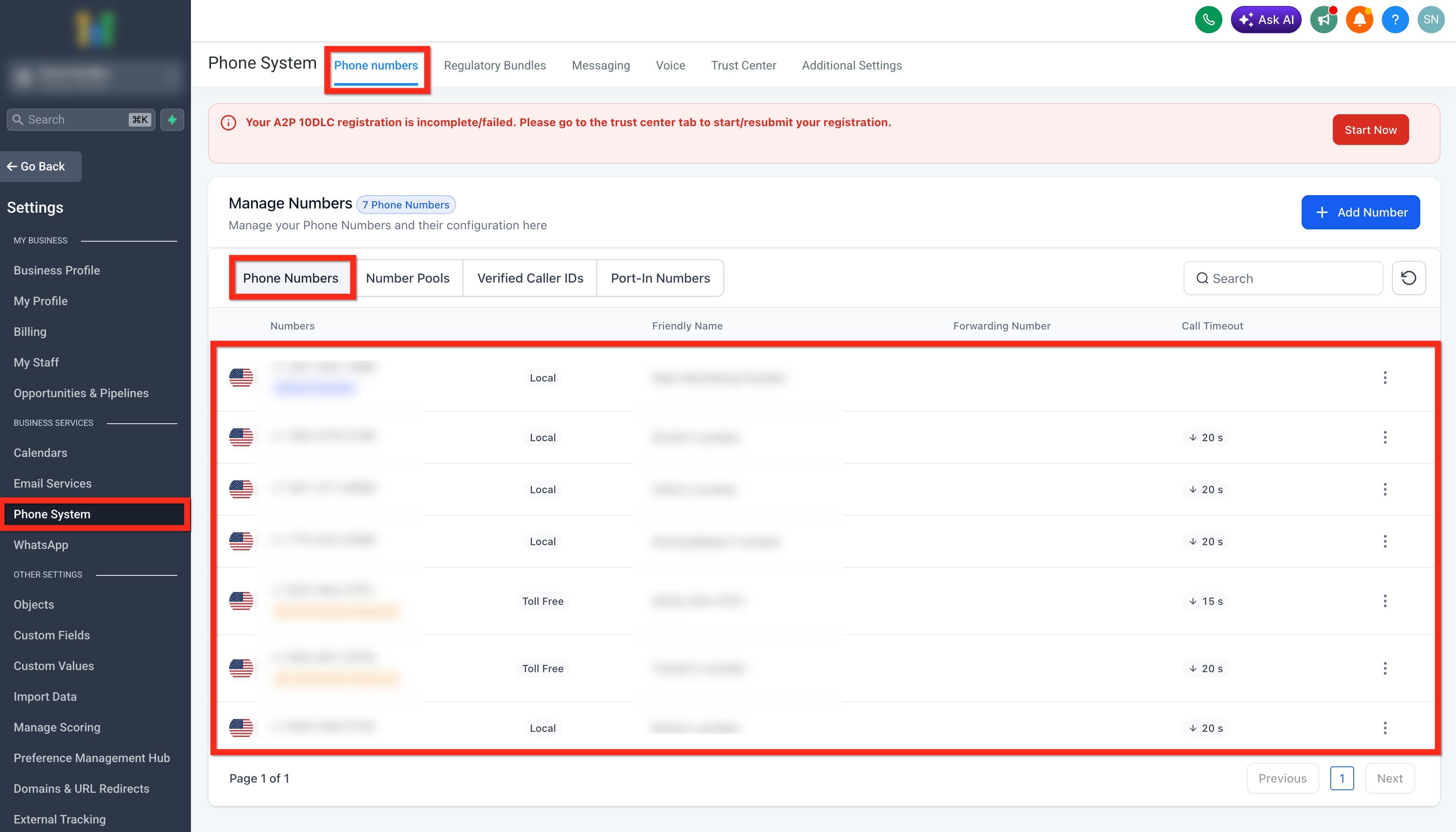This screenshot has height=832, width=1456.
Task: Go to Manage Scoring
Action: [57, 728]
